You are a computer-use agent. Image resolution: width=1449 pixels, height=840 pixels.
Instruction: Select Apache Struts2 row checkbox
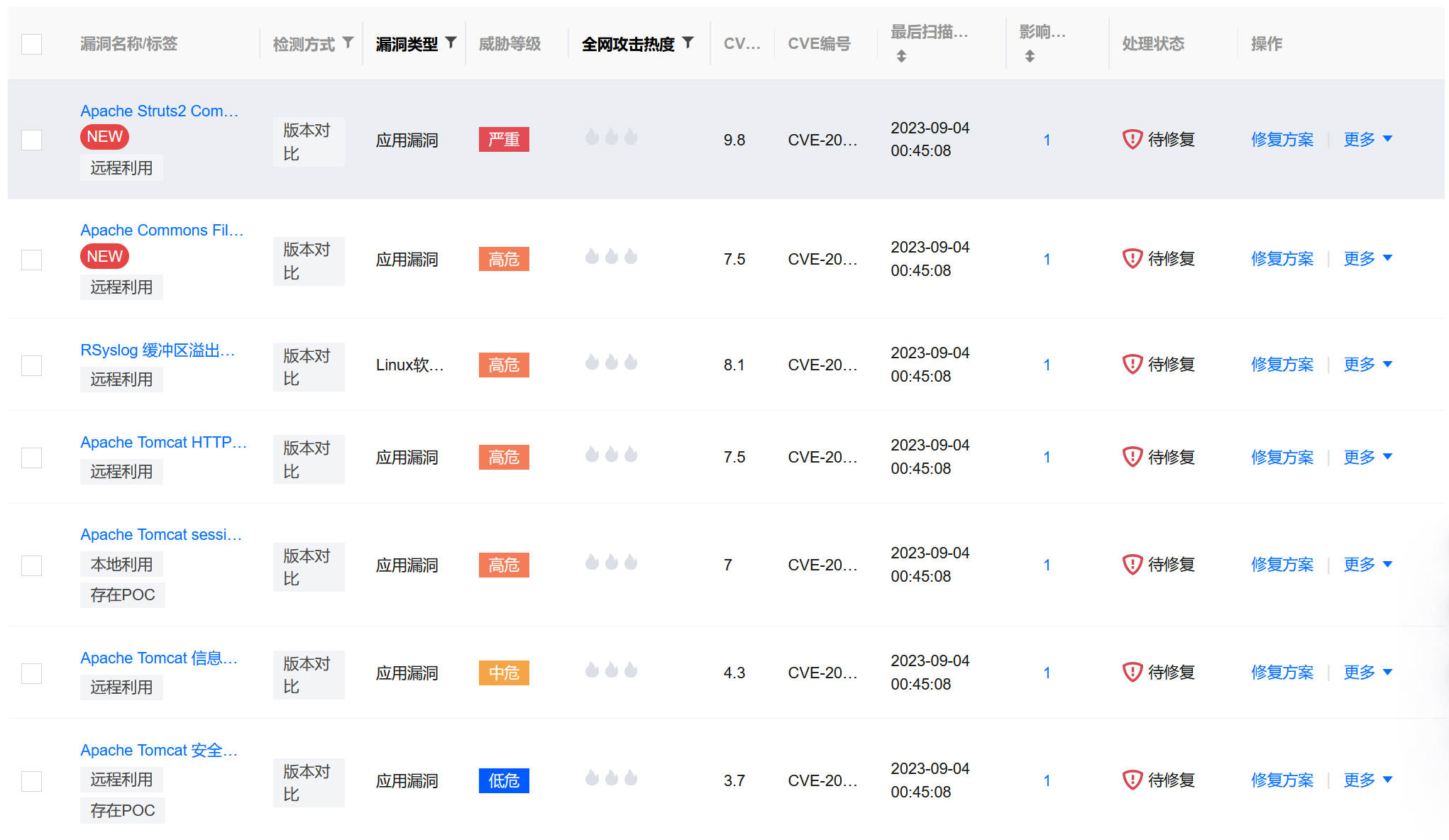(x=31, y=140)
